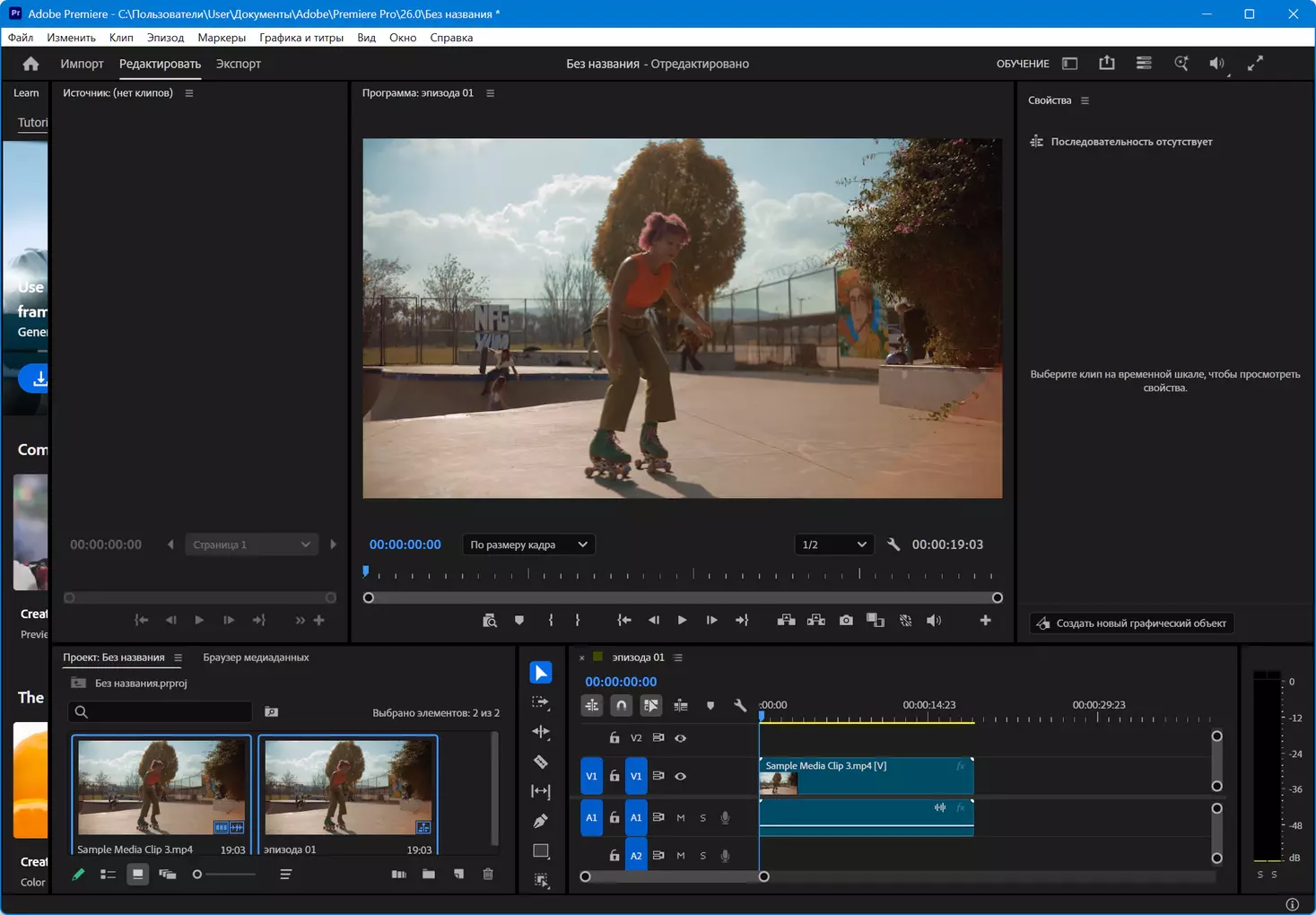Select the Razor tool
The height and width of the screenshot is (915, 1316).
[x=540, y=762]
